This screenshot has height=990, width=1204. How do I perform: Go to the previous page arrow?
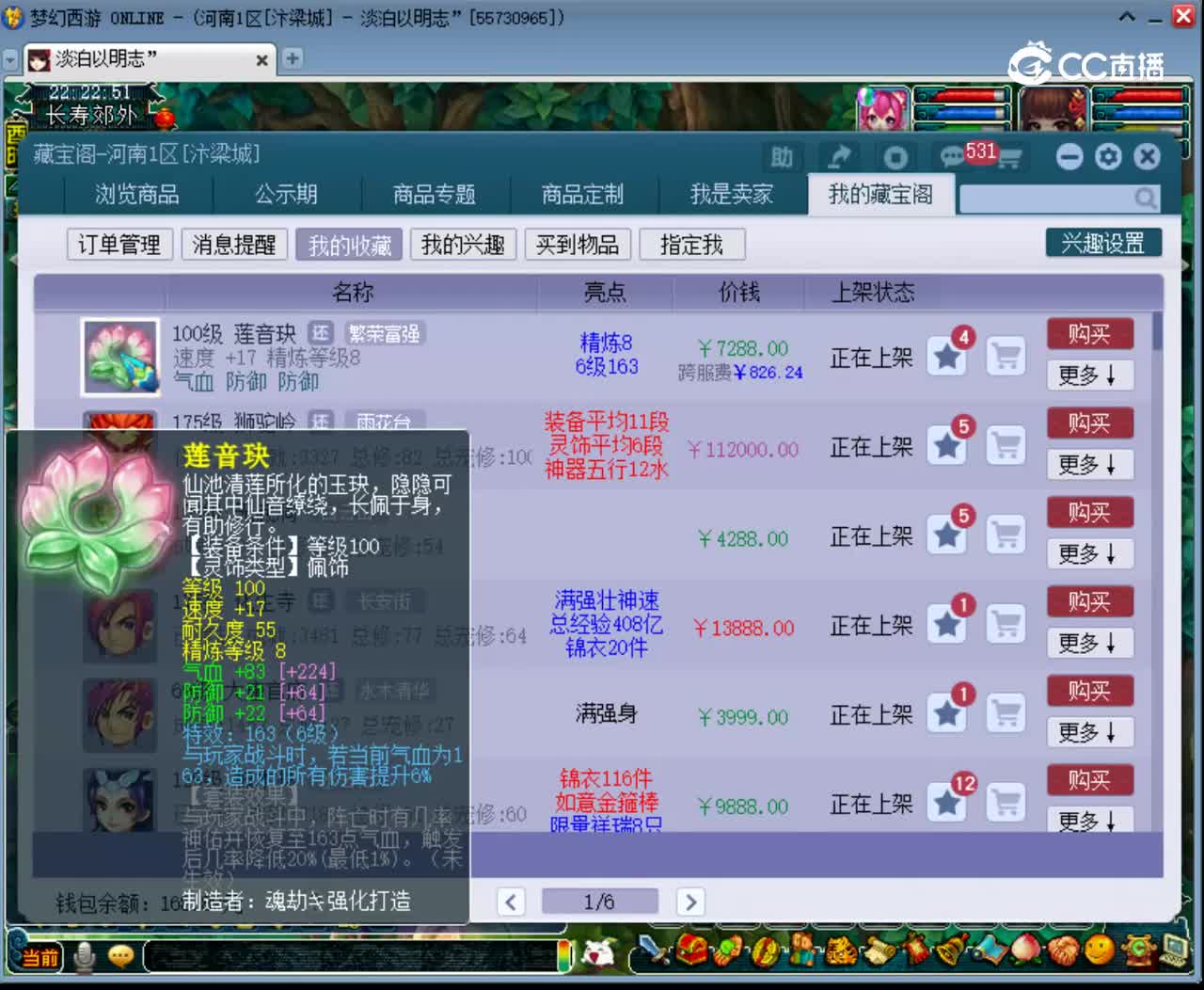(x=511, y=902)
